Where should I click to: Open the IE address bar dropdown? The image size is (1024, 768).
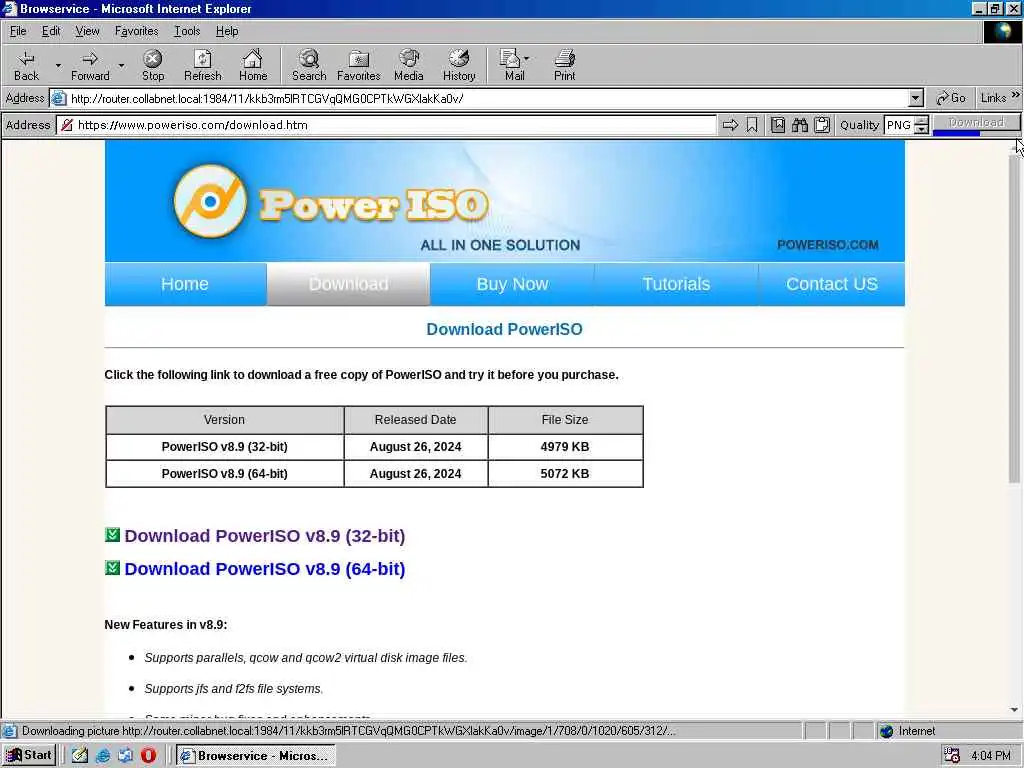(916, 98)
